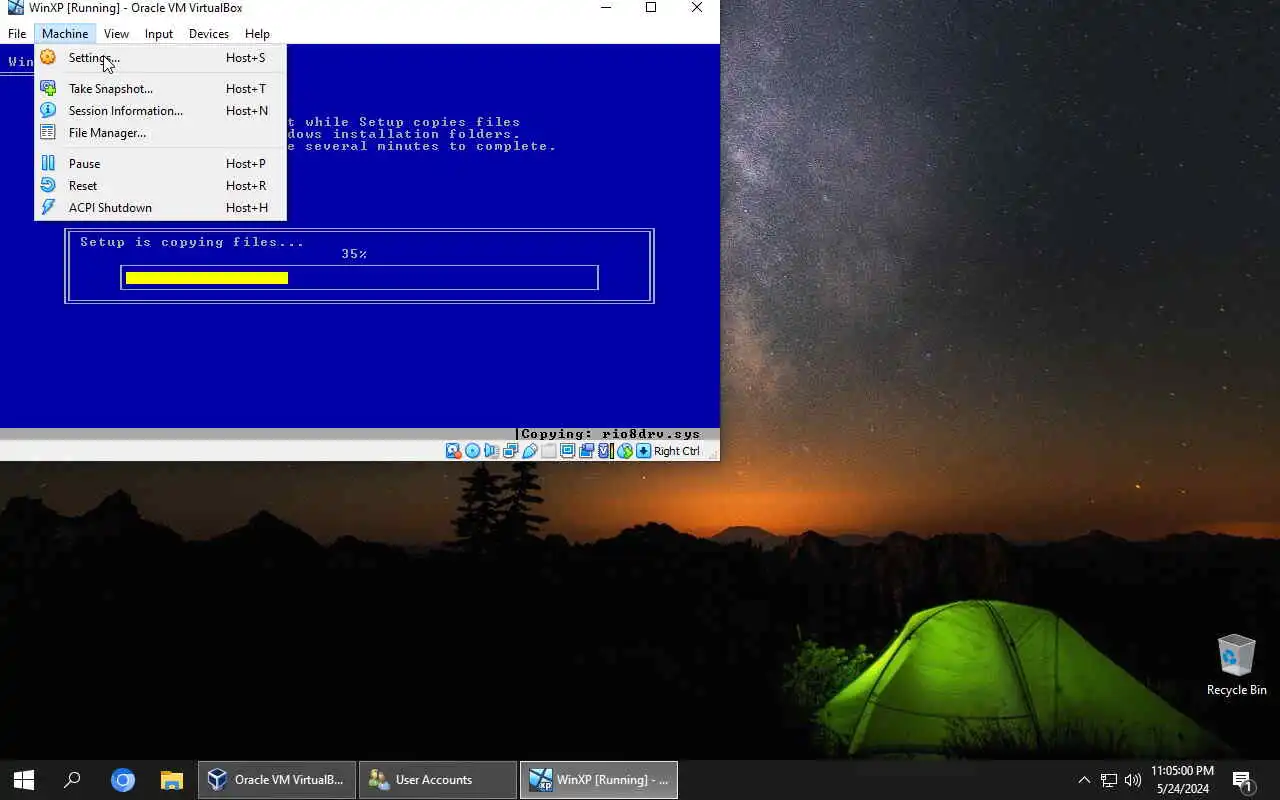The height and width of the screenshot is (800, 1280).
Task: Click the Take Snapshot camera icon
Action: point(48,89)
